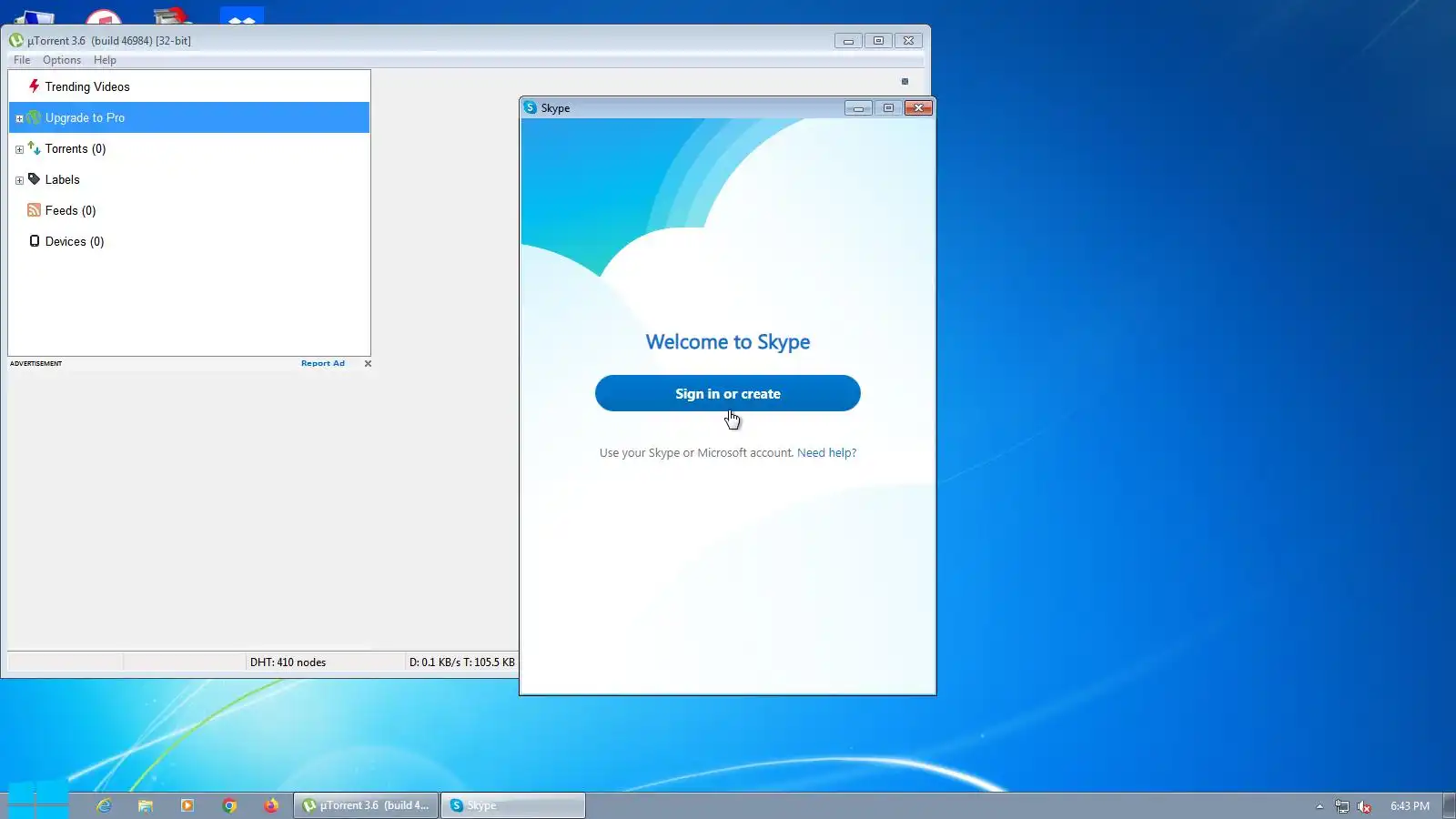This screenshot has height=819, width=1456.
Task: Open the uTorrent File menu
Action: point(22,60)
